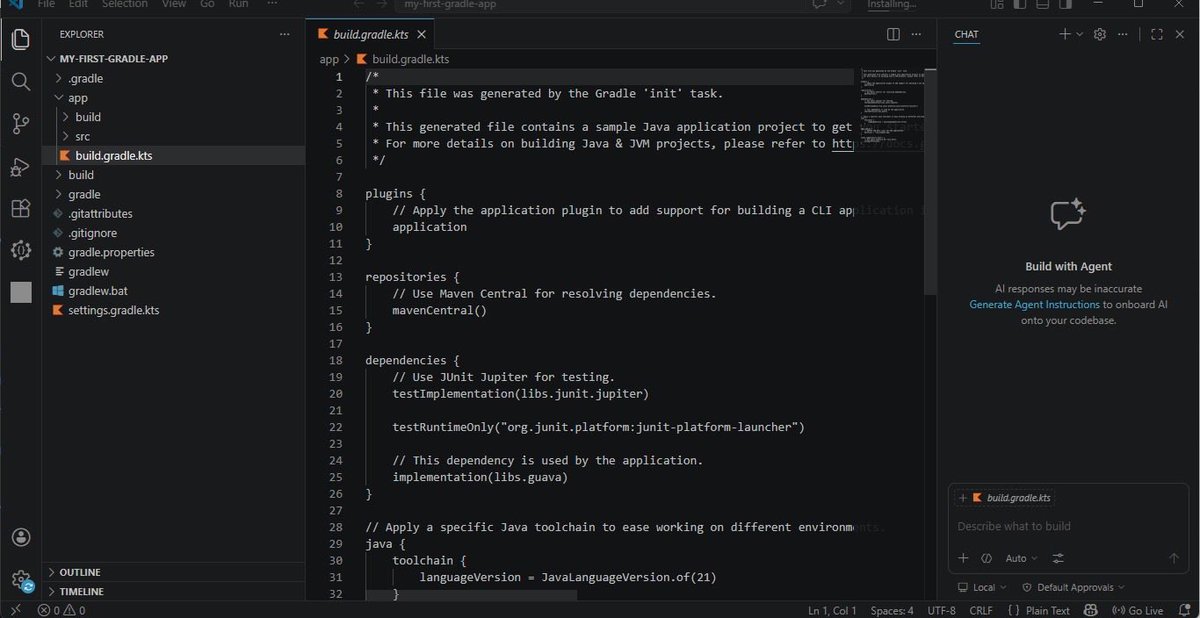Click Spaces: 4 indentation setting

coord(891,610)
